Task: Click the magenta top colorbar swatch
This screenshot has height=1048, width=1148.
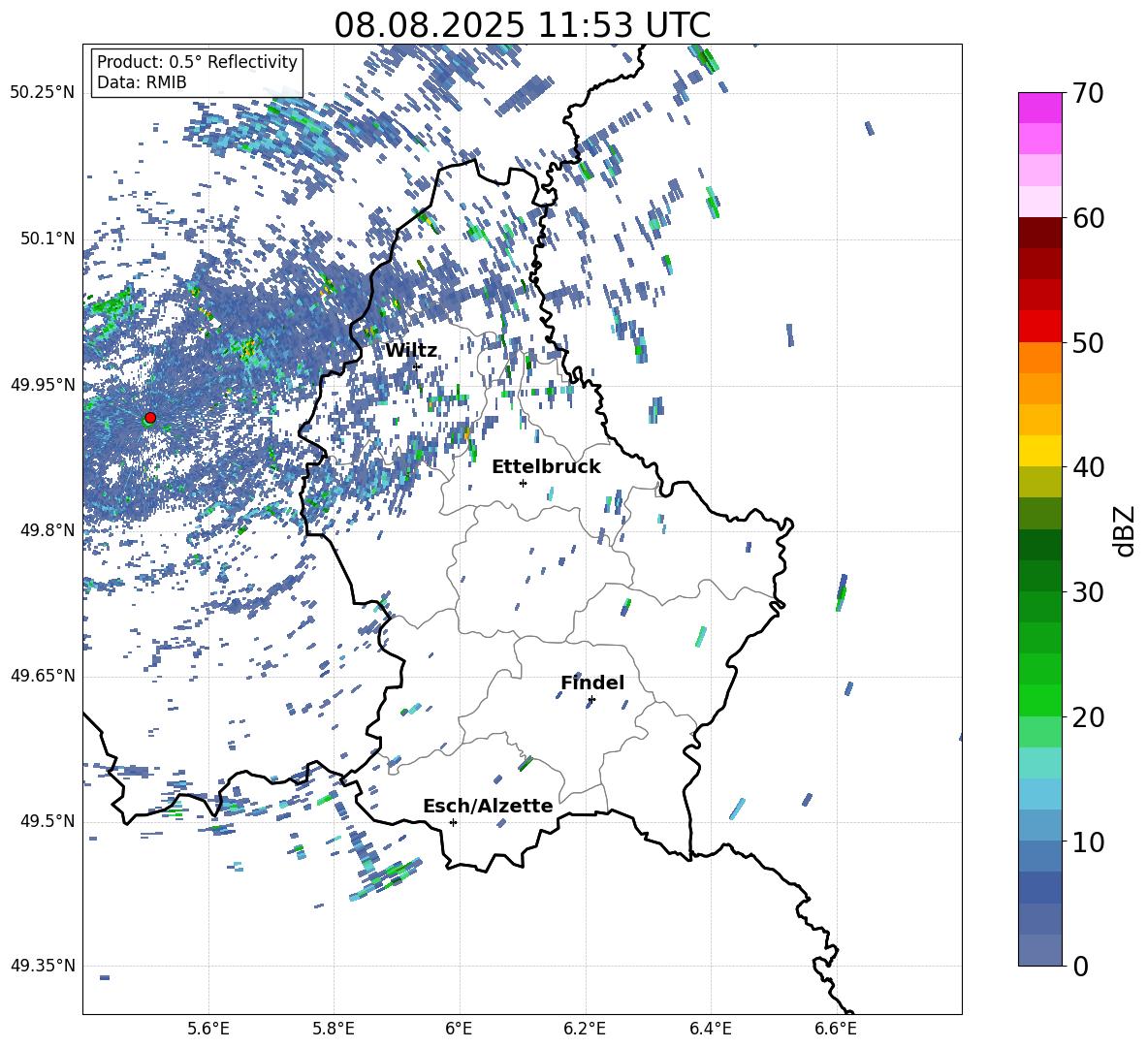Action: point(1040,108)
